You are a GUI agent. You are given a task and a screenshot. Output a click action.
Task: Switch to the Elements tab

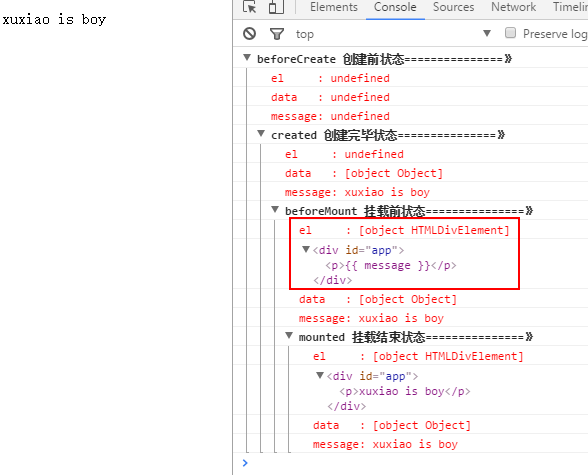[x=334, y=7]
